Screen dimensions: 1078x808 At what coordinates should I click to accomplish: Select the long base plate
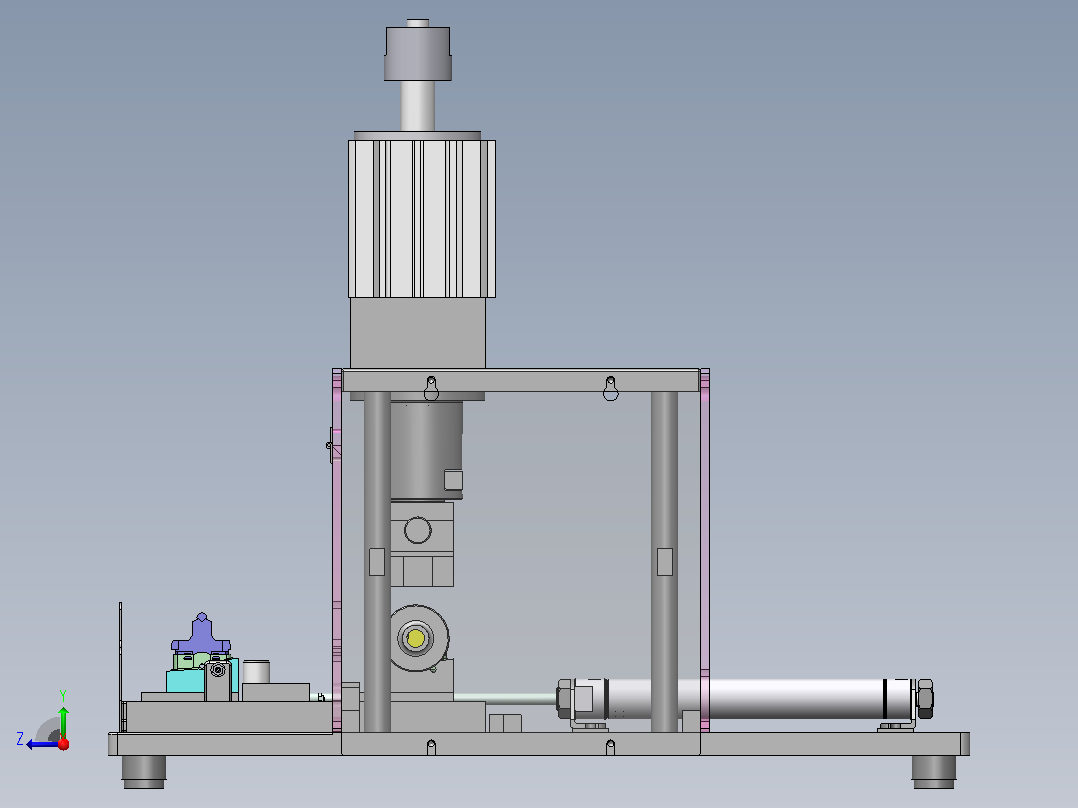(539, 744)
